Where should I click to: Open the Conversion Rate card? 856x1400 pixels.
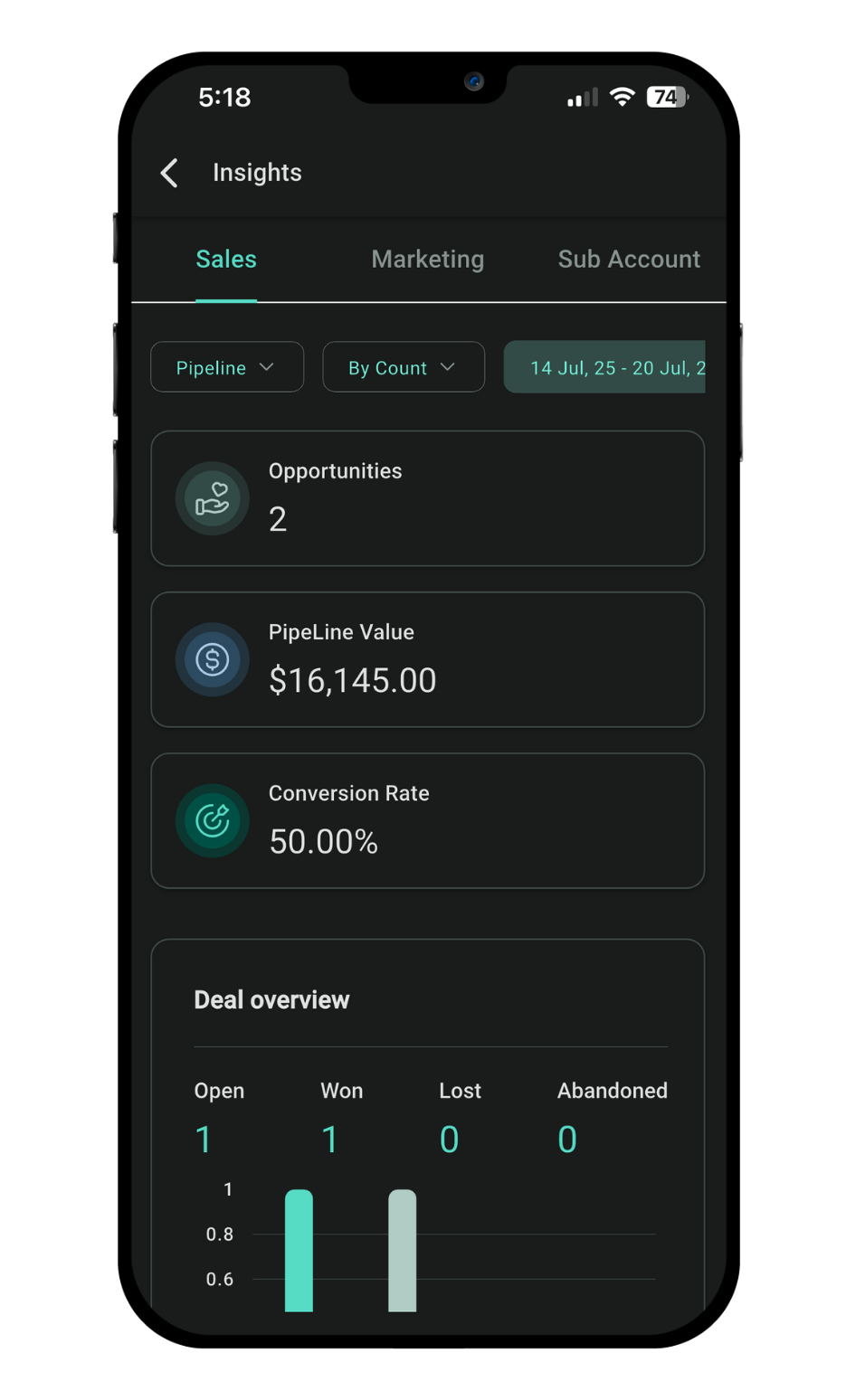(x=428, y=820)
